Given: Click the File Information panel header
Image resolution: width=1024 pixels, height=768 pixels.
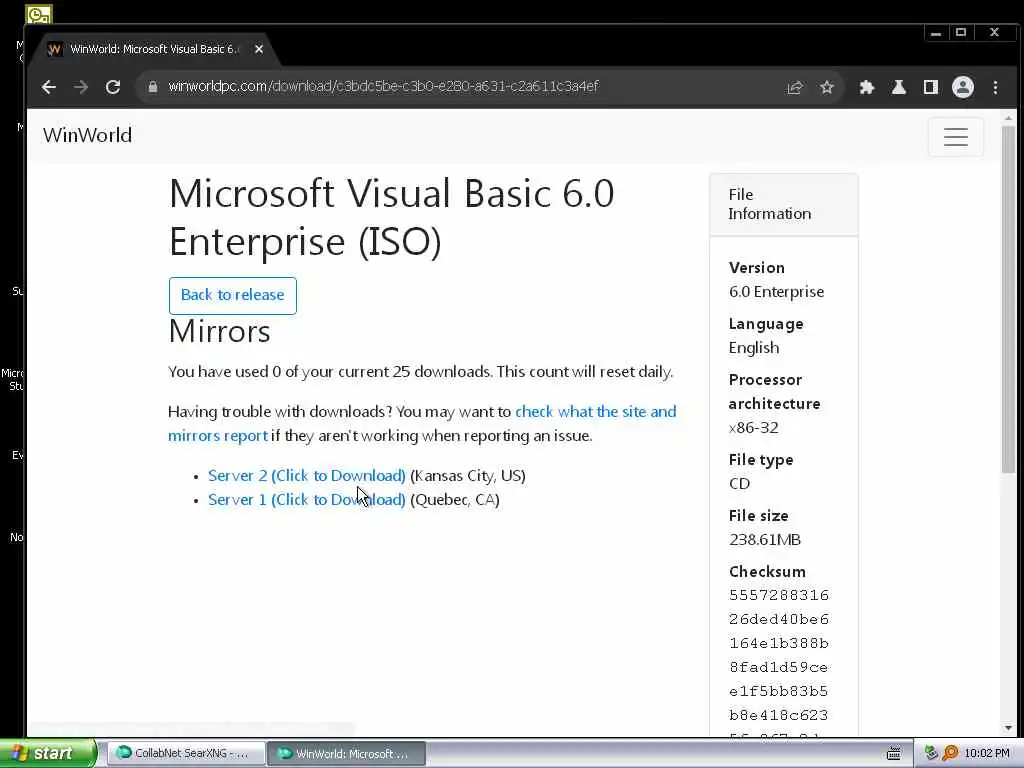Looking at the screenshot, I should coord(784,204).
